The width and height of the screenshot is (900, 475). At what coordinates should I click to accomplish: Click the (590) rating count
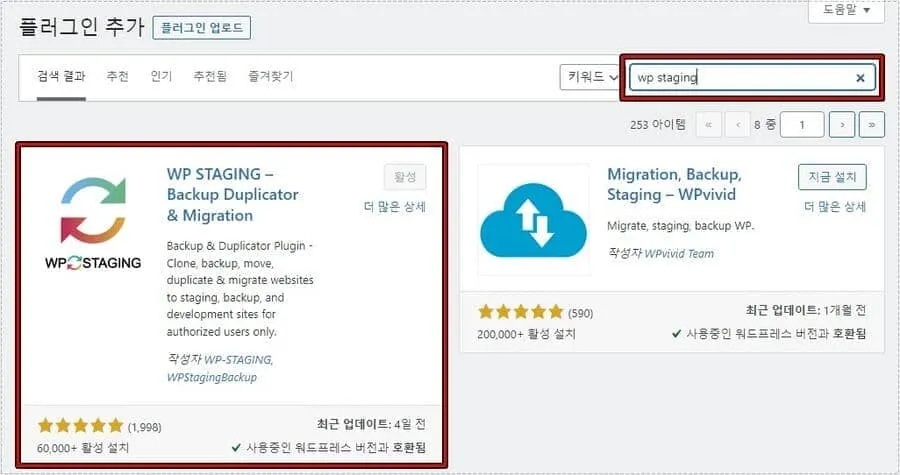[580, 313]
